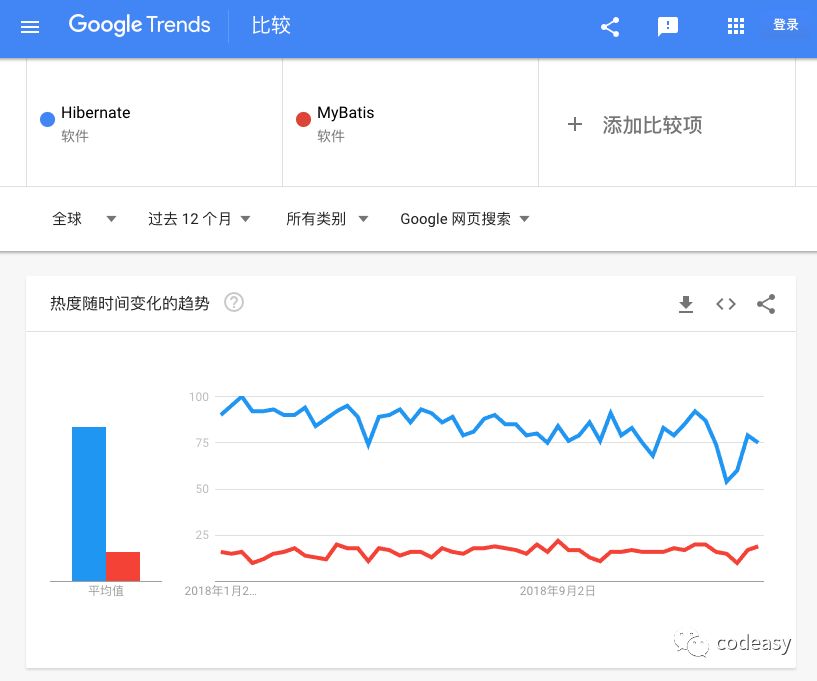Viewport: 817px width, 681px height.
Task: Share the trends chart via its share icon
Action: (x=766, y=303)
